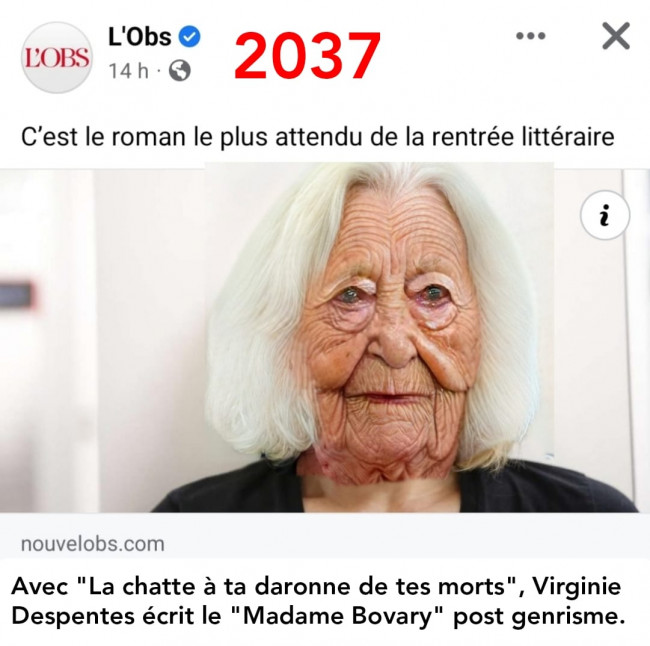Click the blue verified badge next to L'Obs
Image resolution: width=650 pixels, height=646 pixels.
click(x=189, y=36)
